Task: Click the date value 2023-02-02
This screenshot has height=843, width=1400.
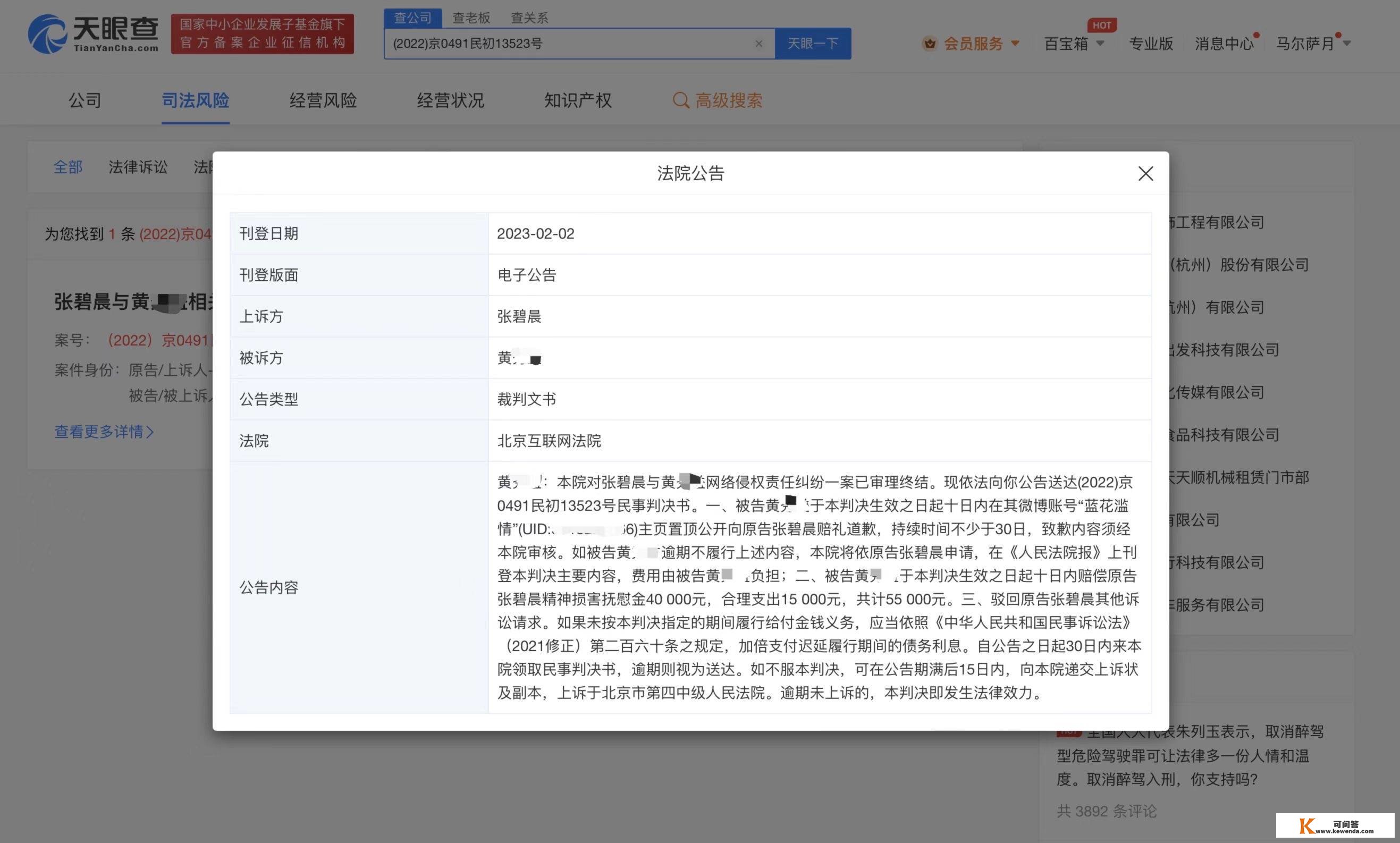Action: (x=536, y=233)
